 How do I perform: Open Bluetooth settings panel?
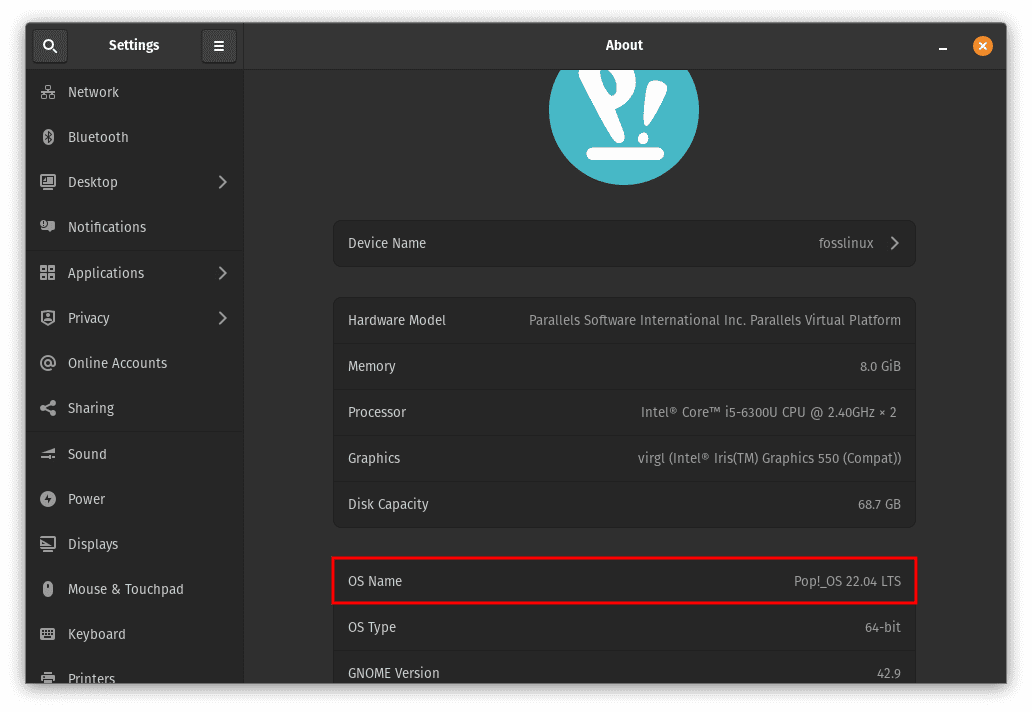pos(135,137)
